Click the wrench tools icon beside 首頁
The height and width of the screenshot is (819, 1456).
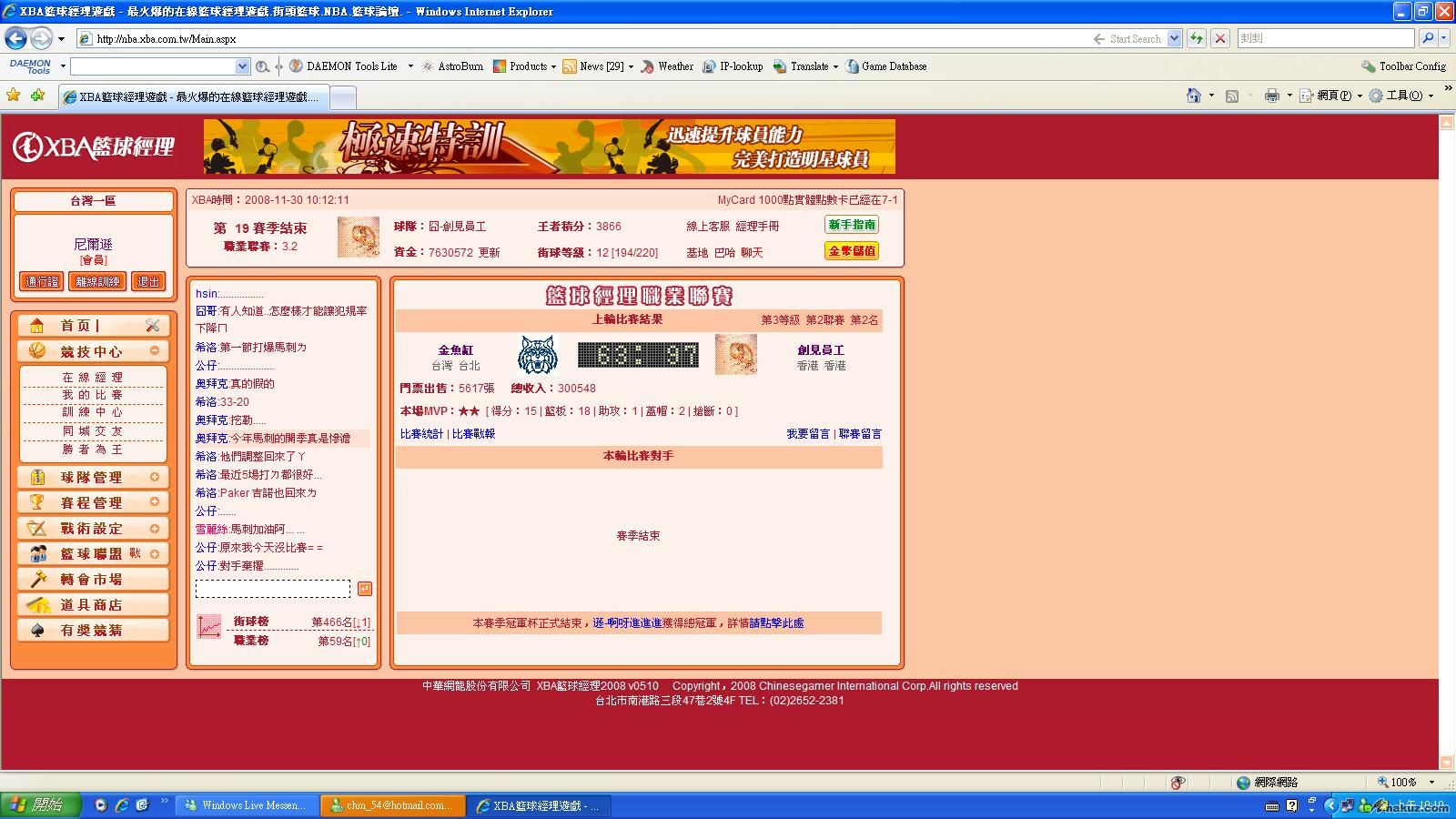pos(152,326)
